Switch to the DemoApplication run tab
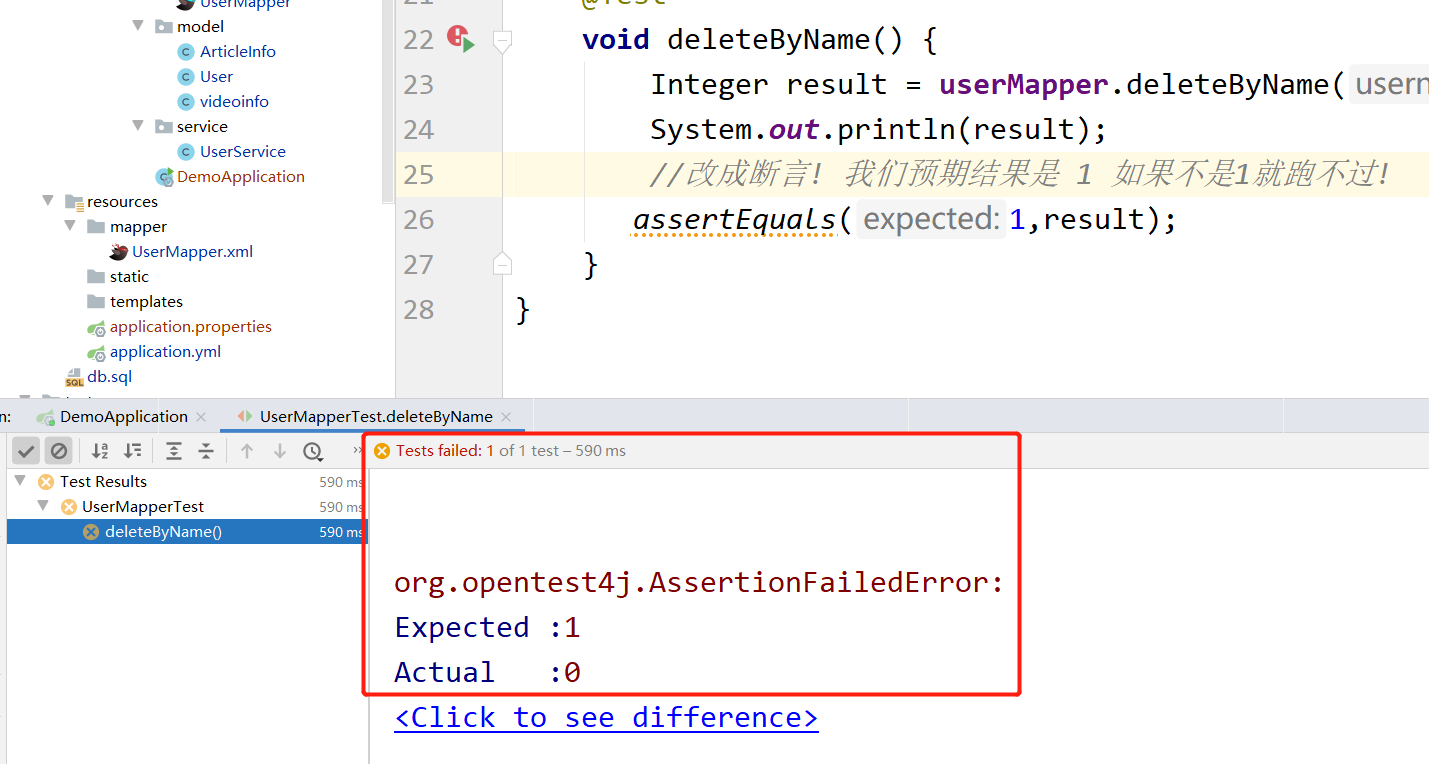This screenshot has width=1429, height=764. pos(123,417)
